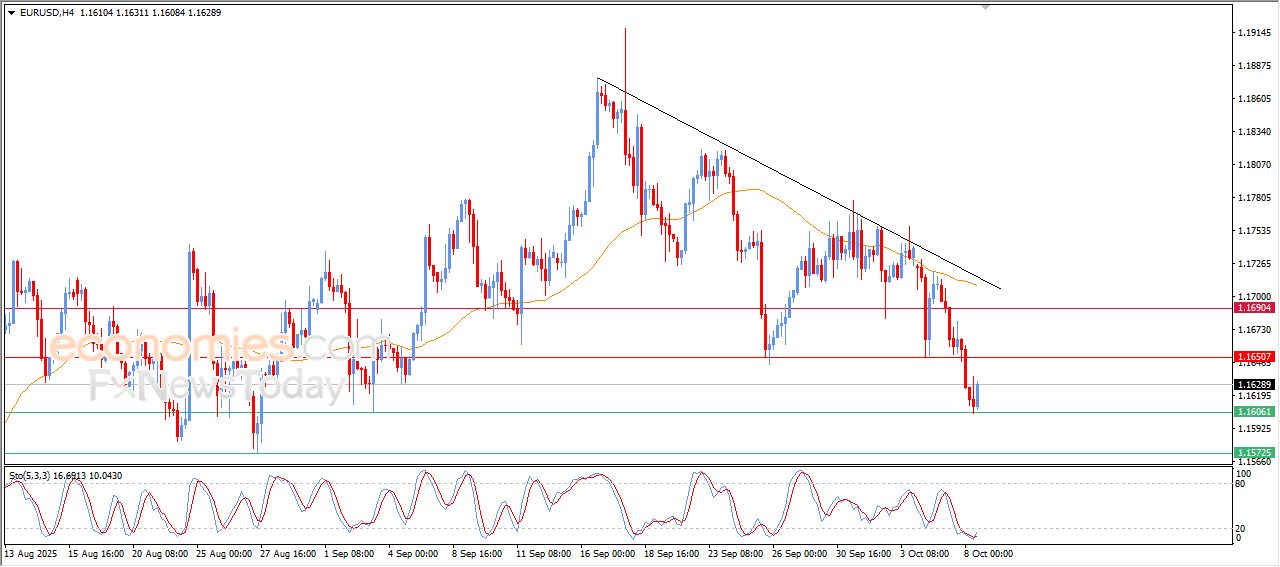Click the 1.15925 price axis value
Viewport: 1280px width, 567px height.
[x=1253, y=429]
